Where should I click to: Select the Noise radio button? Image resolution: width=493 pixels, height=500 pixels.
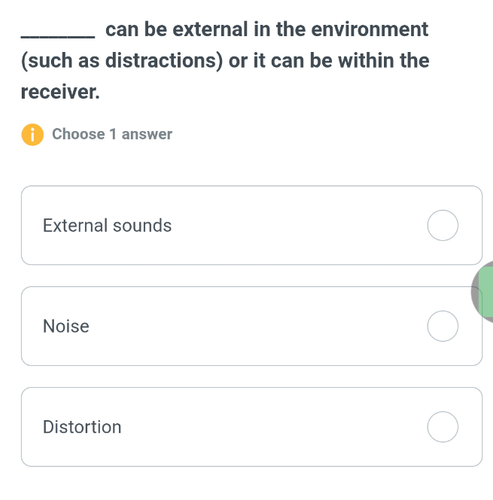point(443,326)
